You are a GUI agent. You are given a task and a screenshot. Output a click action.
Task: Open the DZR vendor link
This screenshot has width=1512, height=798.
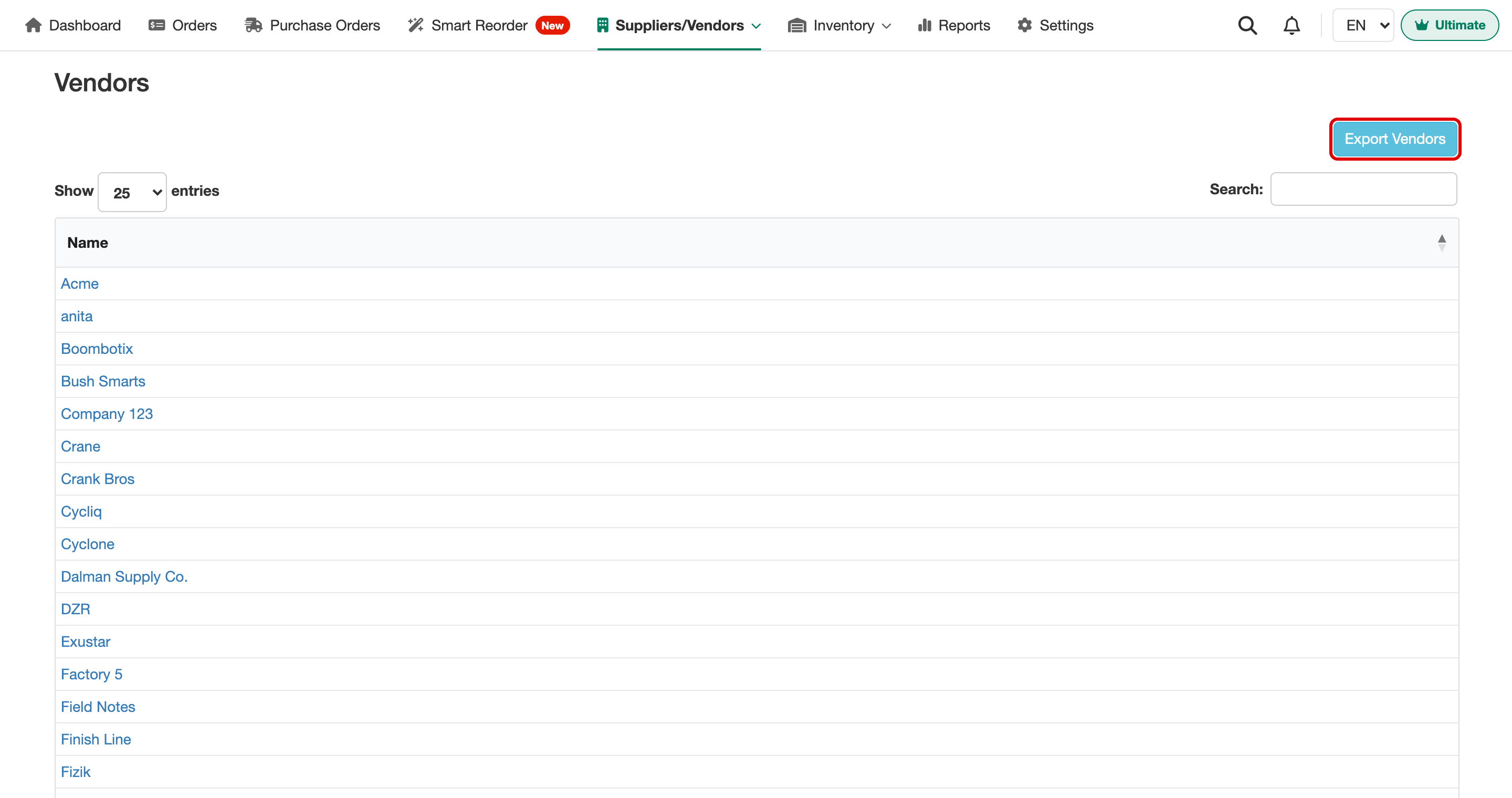[x=76, y=609]
